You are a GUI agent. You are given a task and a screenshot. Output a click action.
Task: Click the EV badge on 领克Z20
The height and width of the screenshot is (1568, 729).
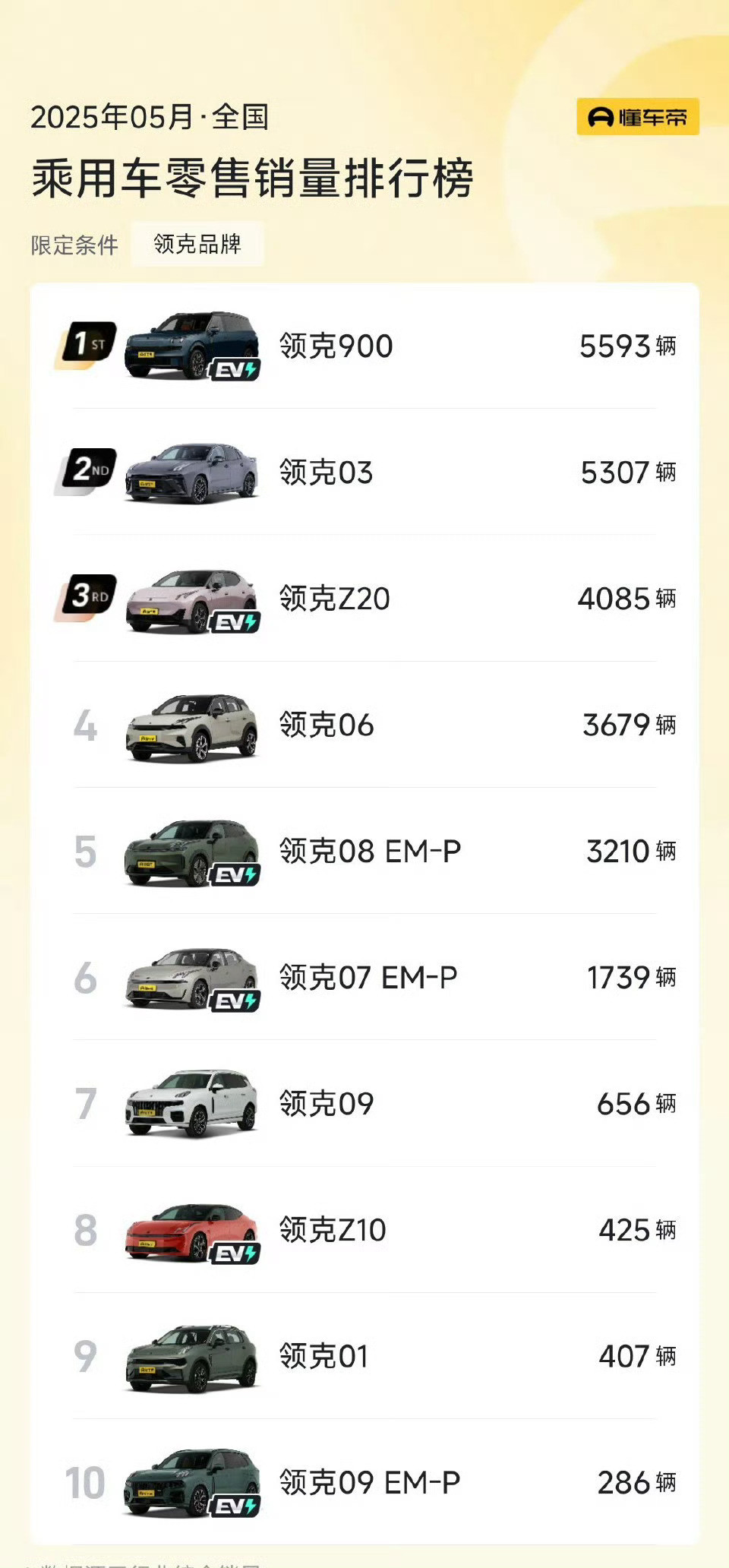tap(235, 622)
